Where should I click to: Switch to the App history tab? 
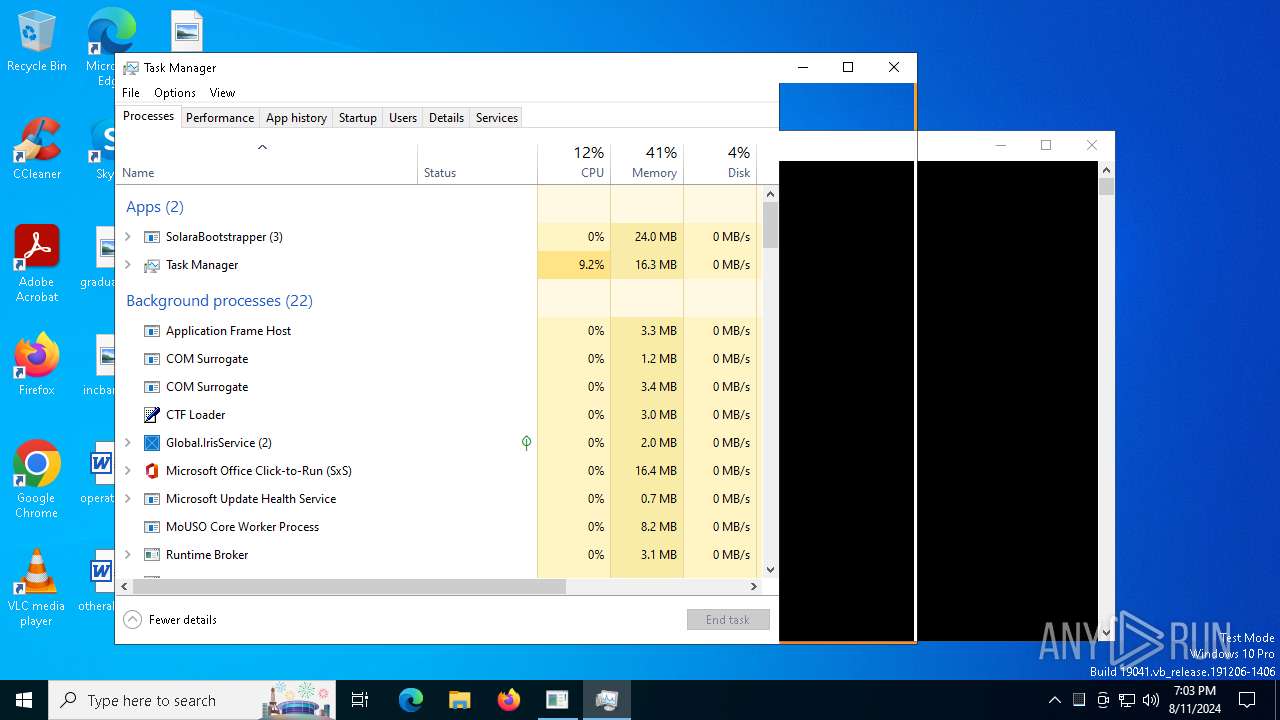(296, 118)
